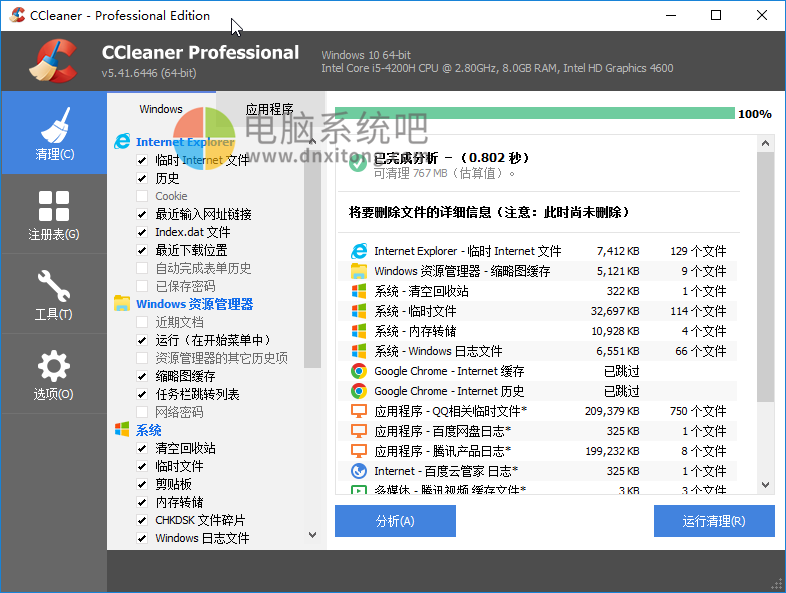Click the Windows icon beside 系统 - 清空回收站 result
This screenshot has width=786, height=593.
click(358, 291)
